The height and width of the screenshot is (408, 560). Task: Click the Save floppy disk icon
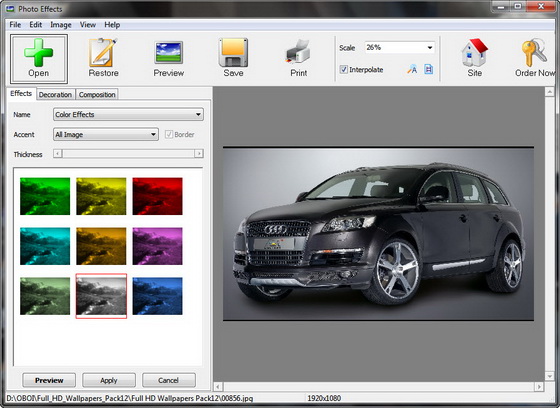pyautogui.click(x=233, y=52)
